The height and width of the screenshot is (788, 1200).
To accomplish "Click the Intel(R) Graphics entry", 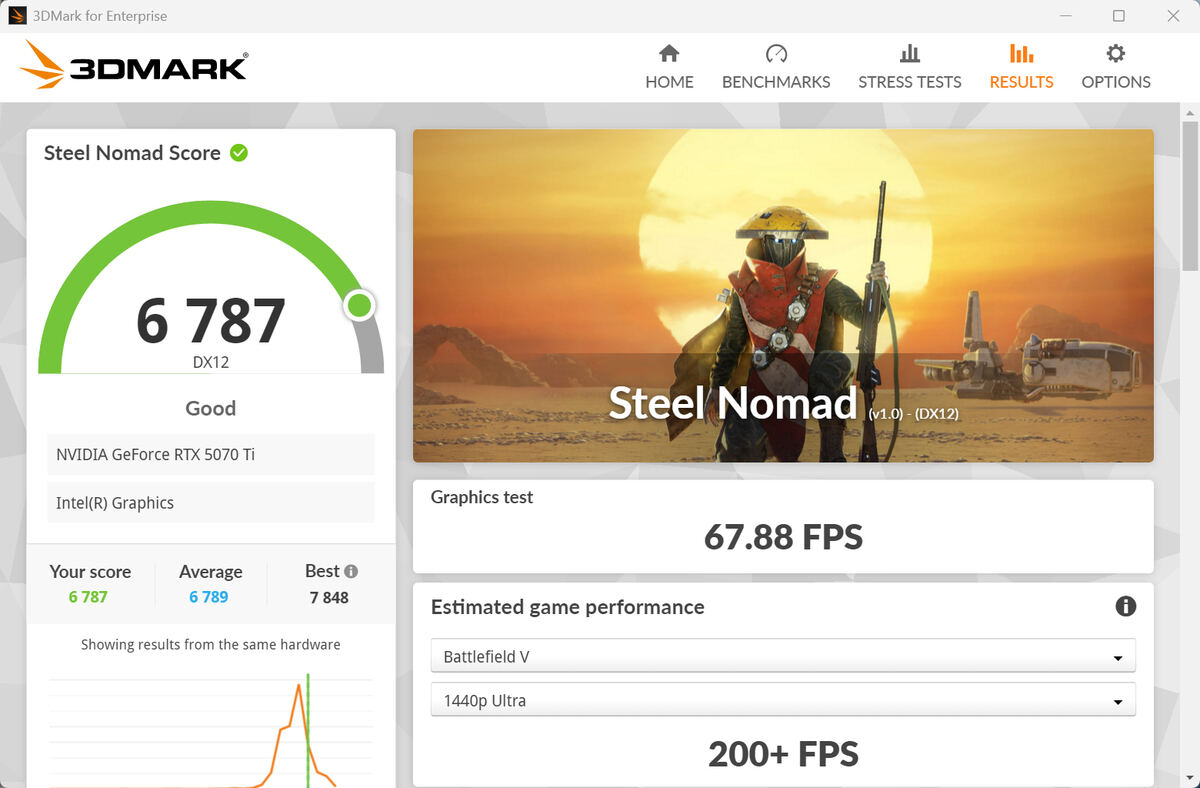I will [210, 503].
